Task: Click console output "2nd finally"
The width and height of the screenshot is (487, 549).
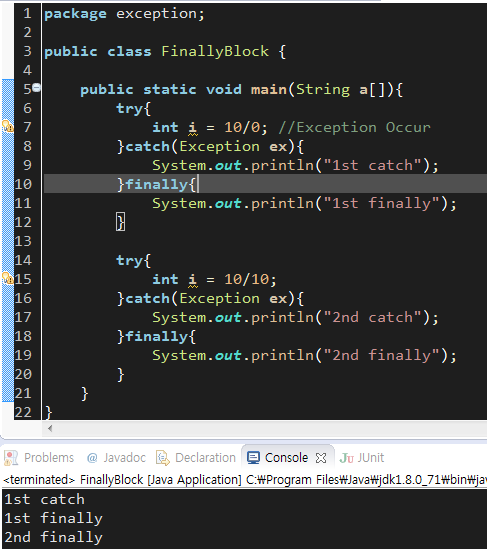Action: [54, 537]
